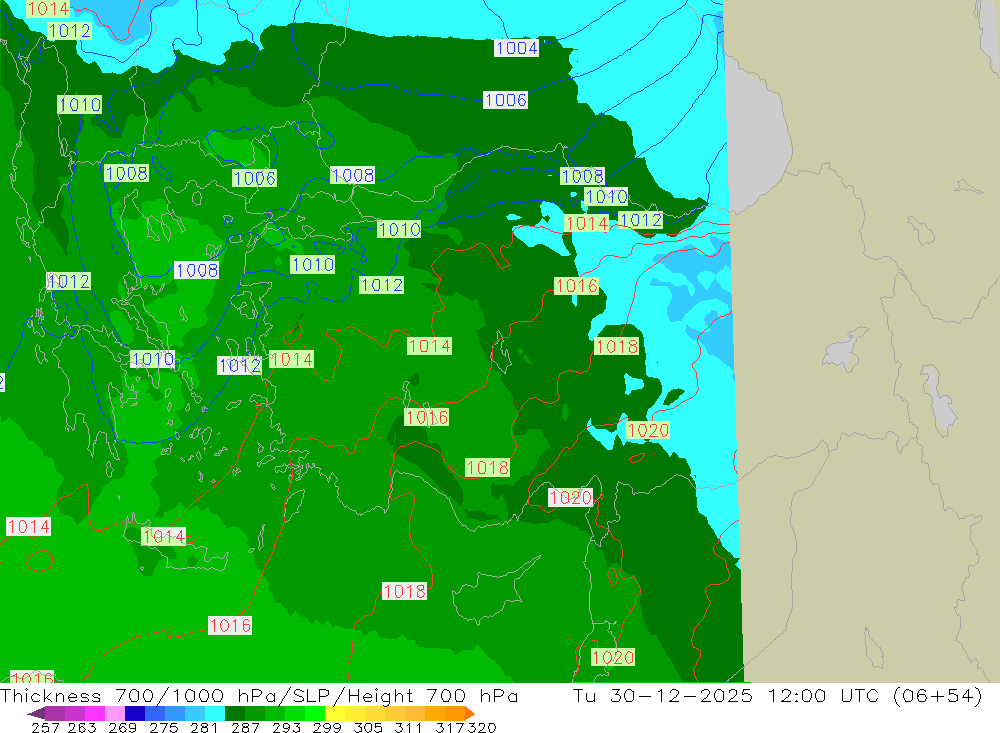
Task: Click the legend value 311
Action: [x=408, y=727]
